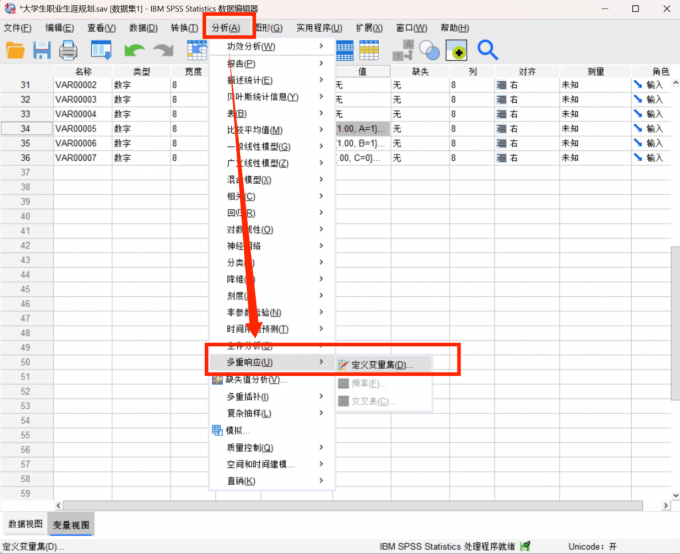Open the search magnifier tool
The image size is (680, 554).
click(x=488, y=50)
